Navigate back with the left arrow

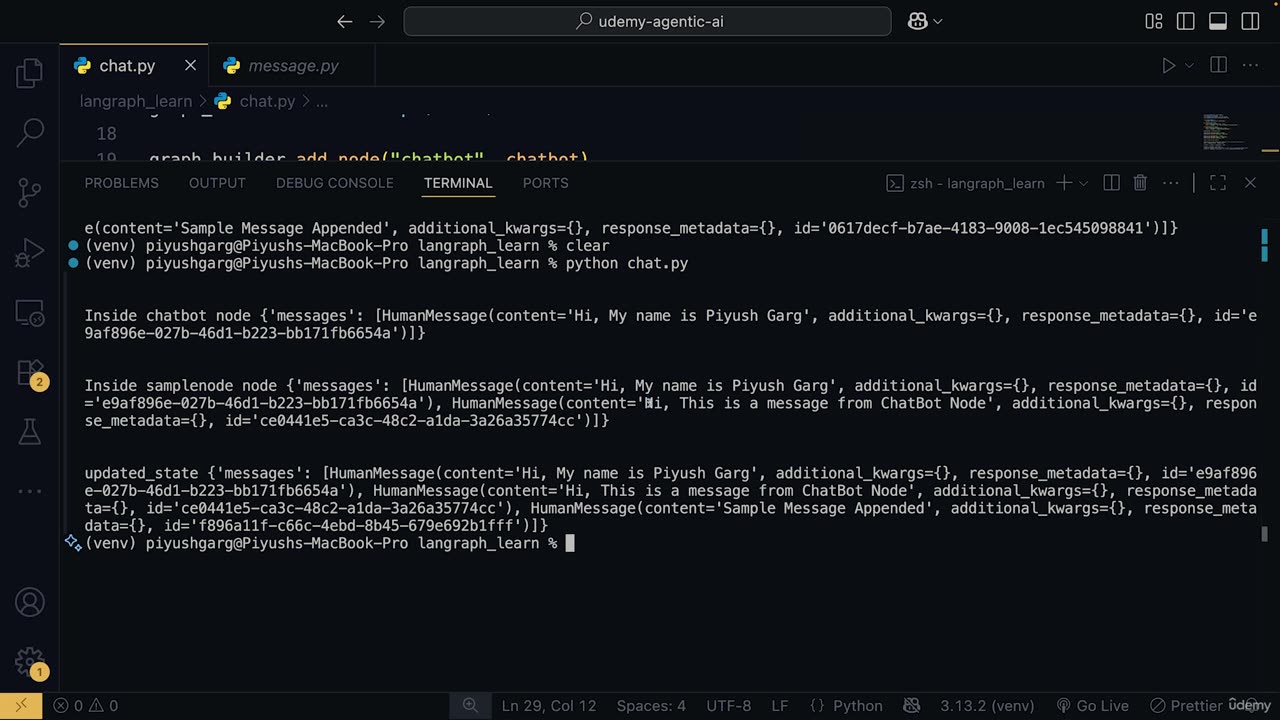[x=345, y=21]
